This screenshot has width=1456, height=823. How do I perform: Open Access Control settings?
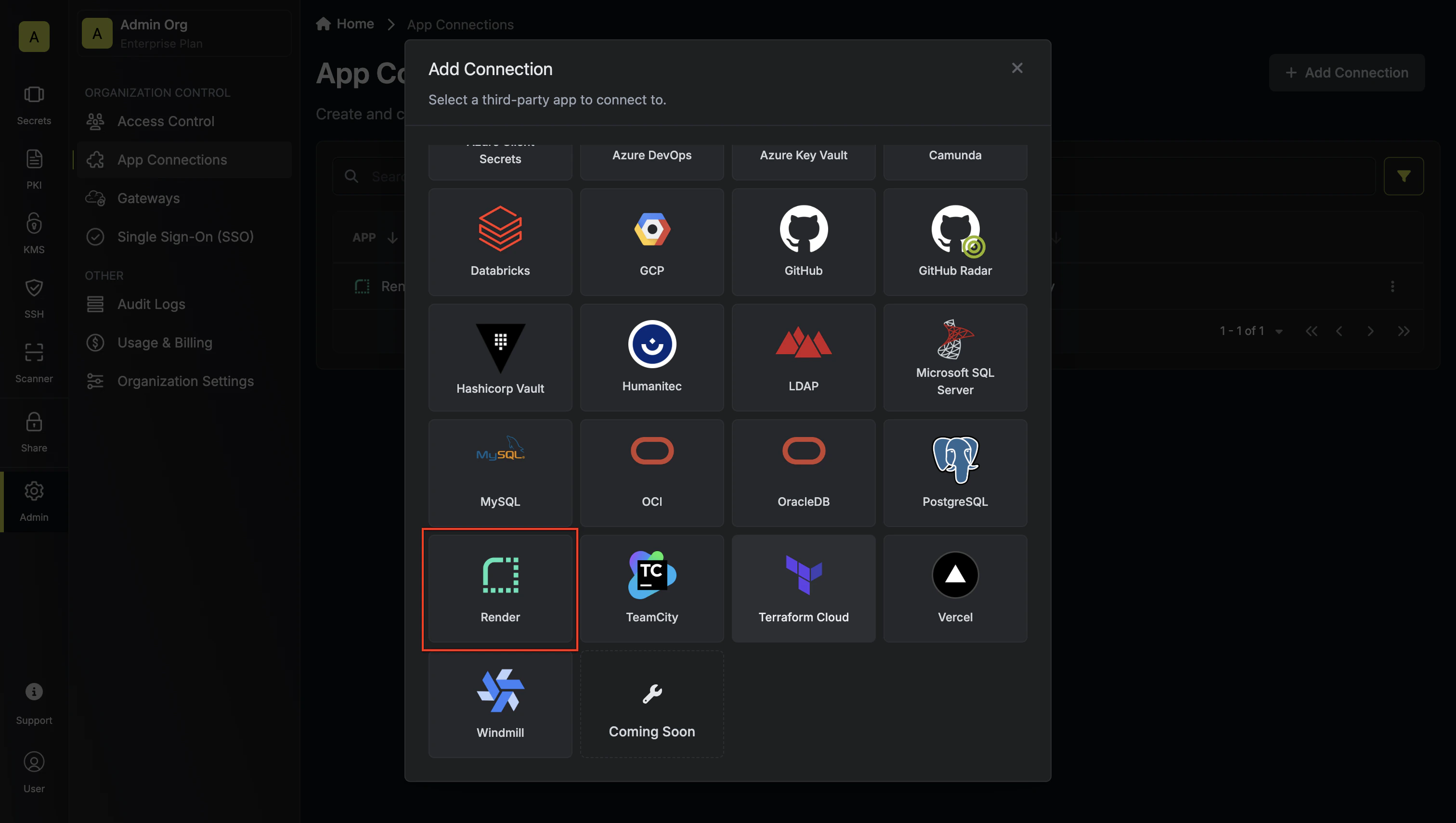coord(184,121)
